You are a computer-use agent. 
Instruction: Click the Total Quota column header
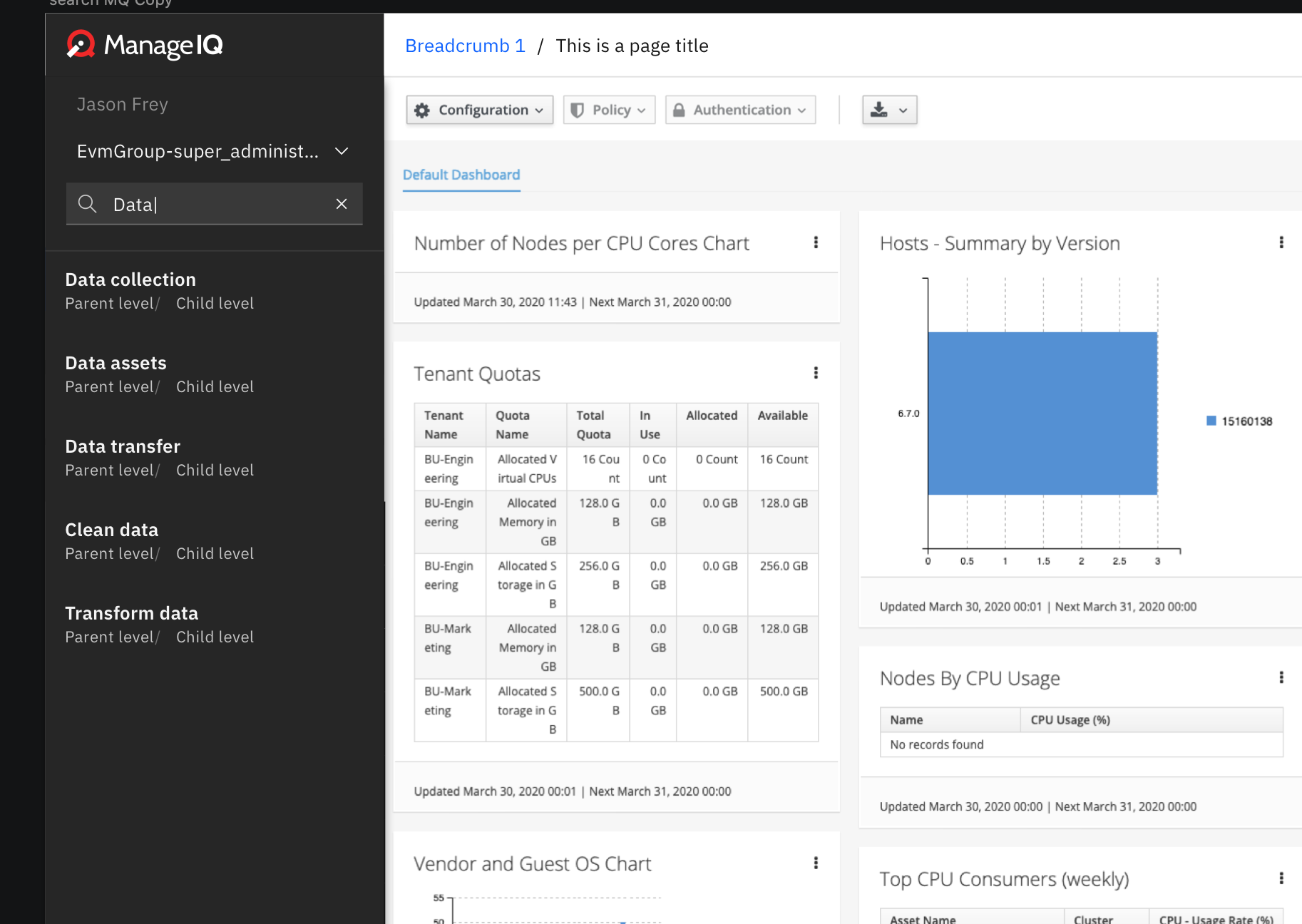click(x=598, y=425)
